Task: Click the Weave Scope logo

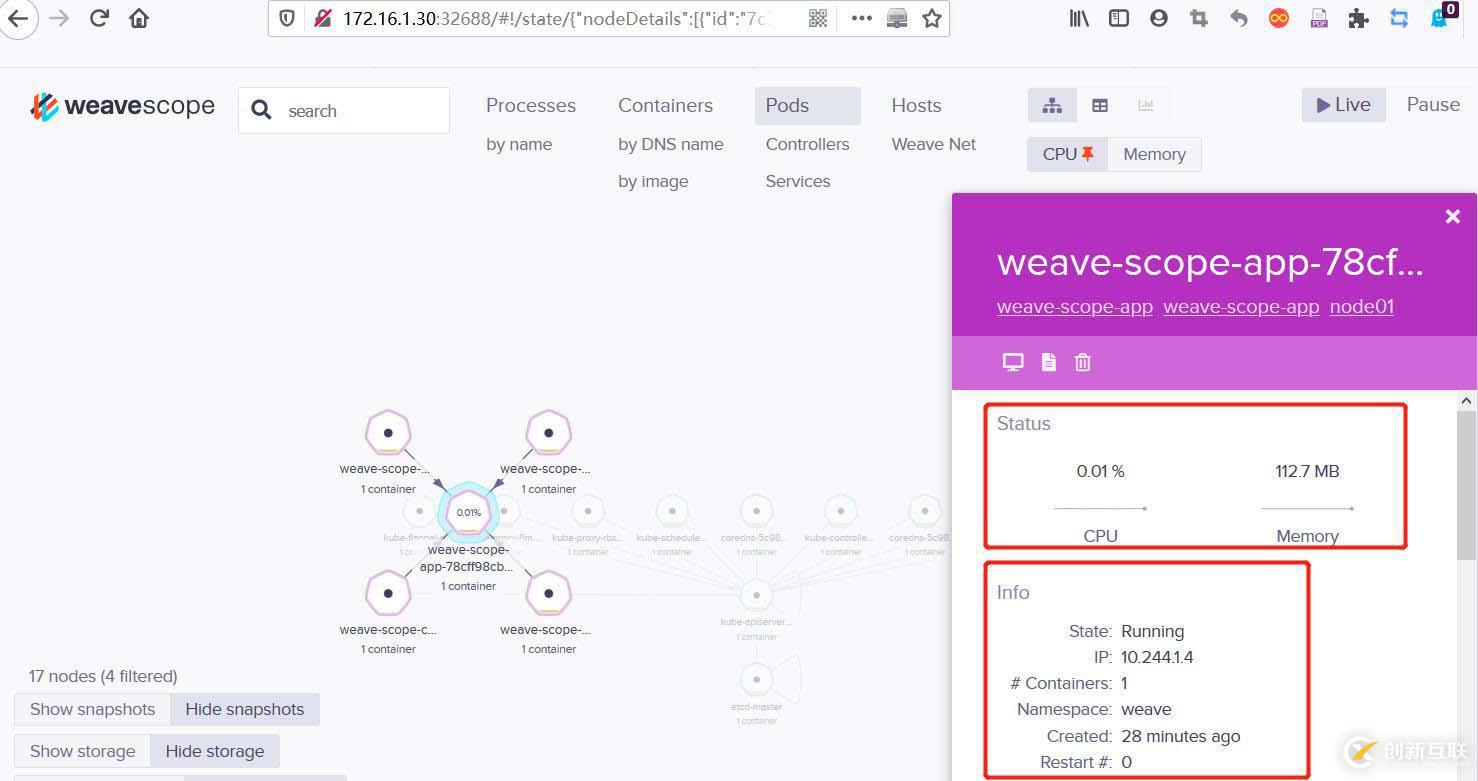Action: click(x=122, y=107)
